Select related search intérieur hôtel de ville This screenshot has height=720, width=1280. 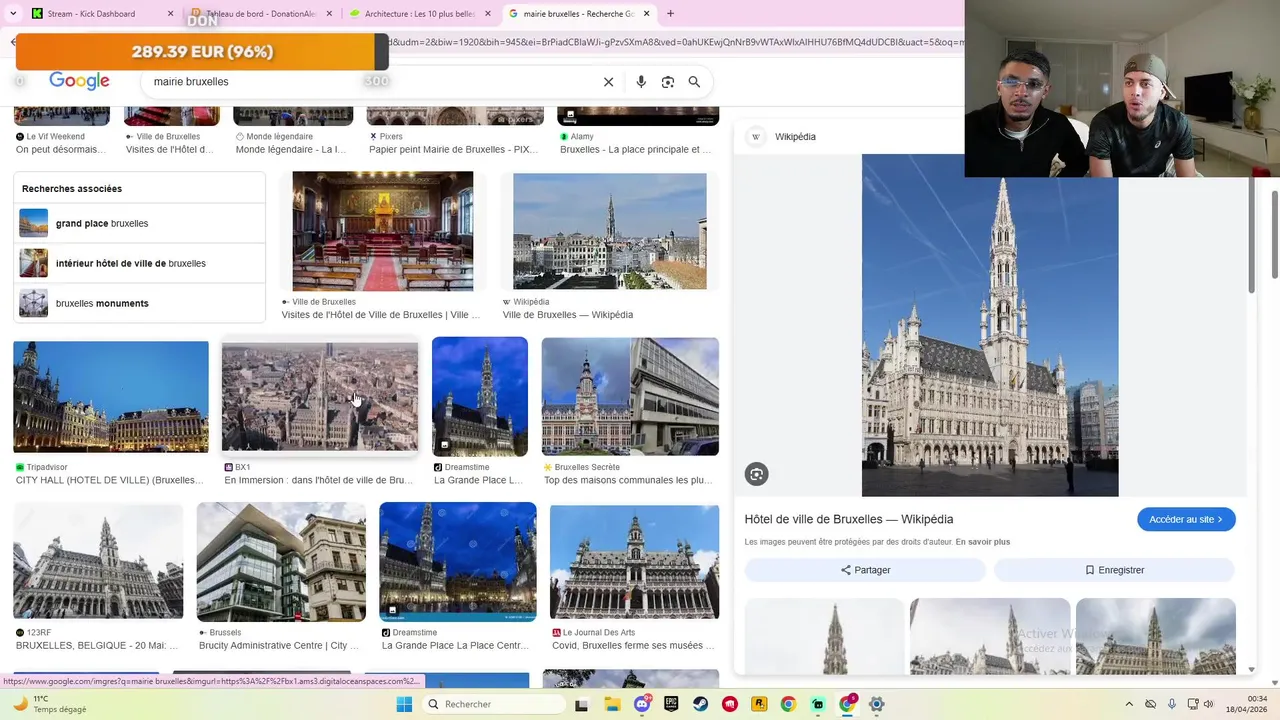click(140, 263)
